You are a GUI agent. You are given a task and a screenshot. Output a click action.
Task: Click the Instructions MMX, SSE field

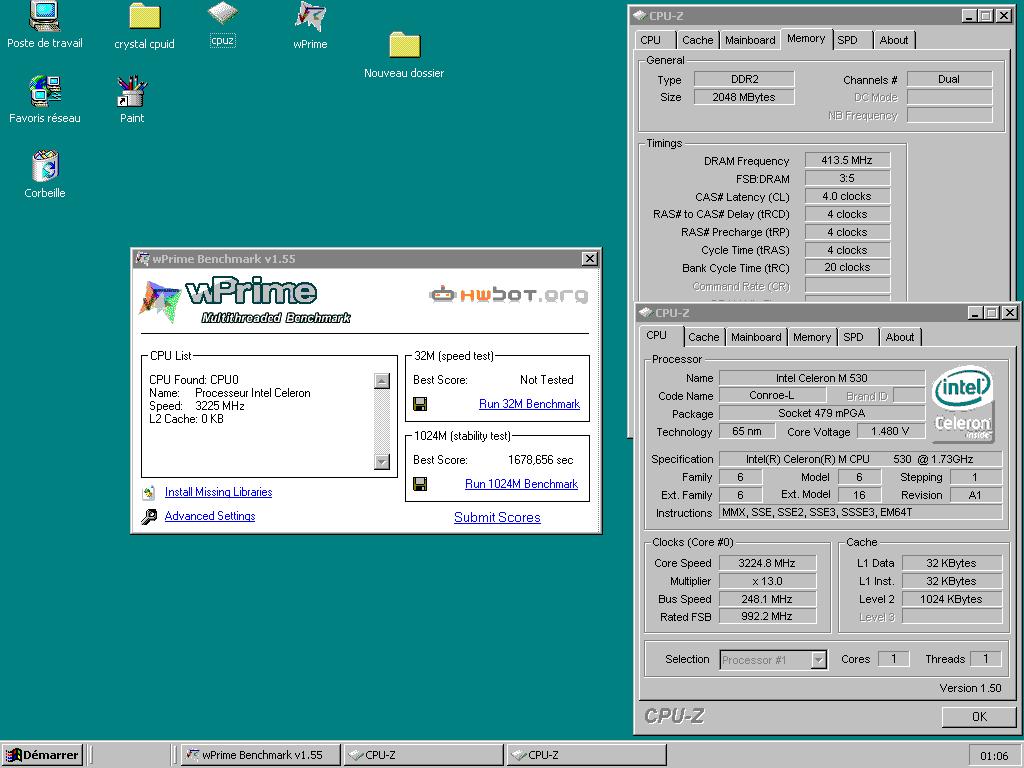[860, 513]
